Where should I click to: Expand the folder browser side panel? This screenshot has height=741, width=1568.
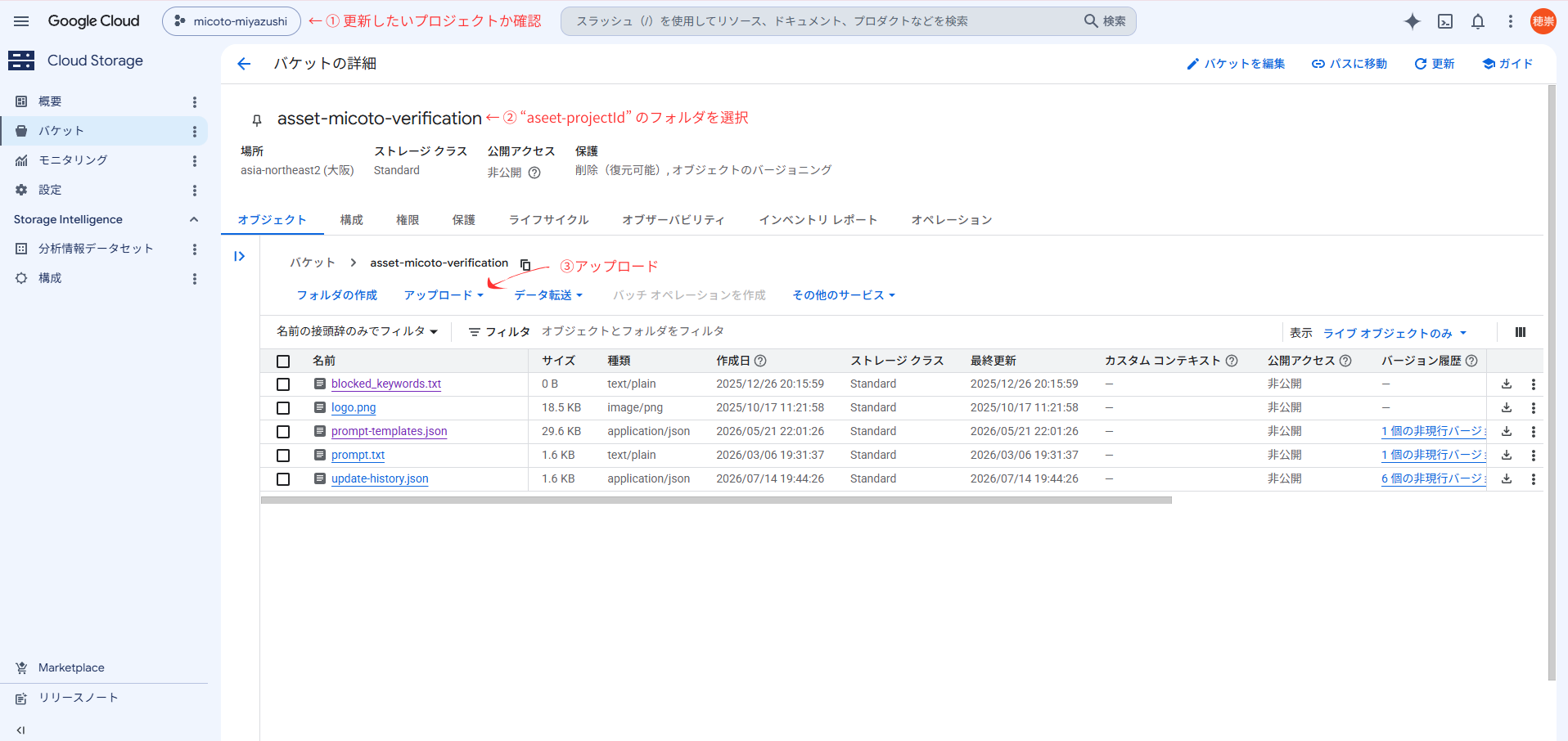click(x=239, y=256)
